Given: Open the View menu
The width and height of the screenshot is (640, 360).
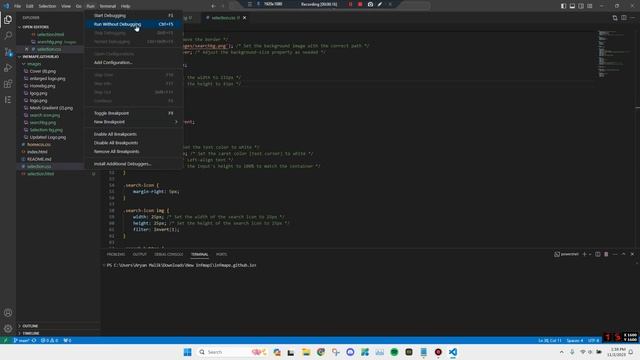Looking at the screenshot, I should click(66, 6).
